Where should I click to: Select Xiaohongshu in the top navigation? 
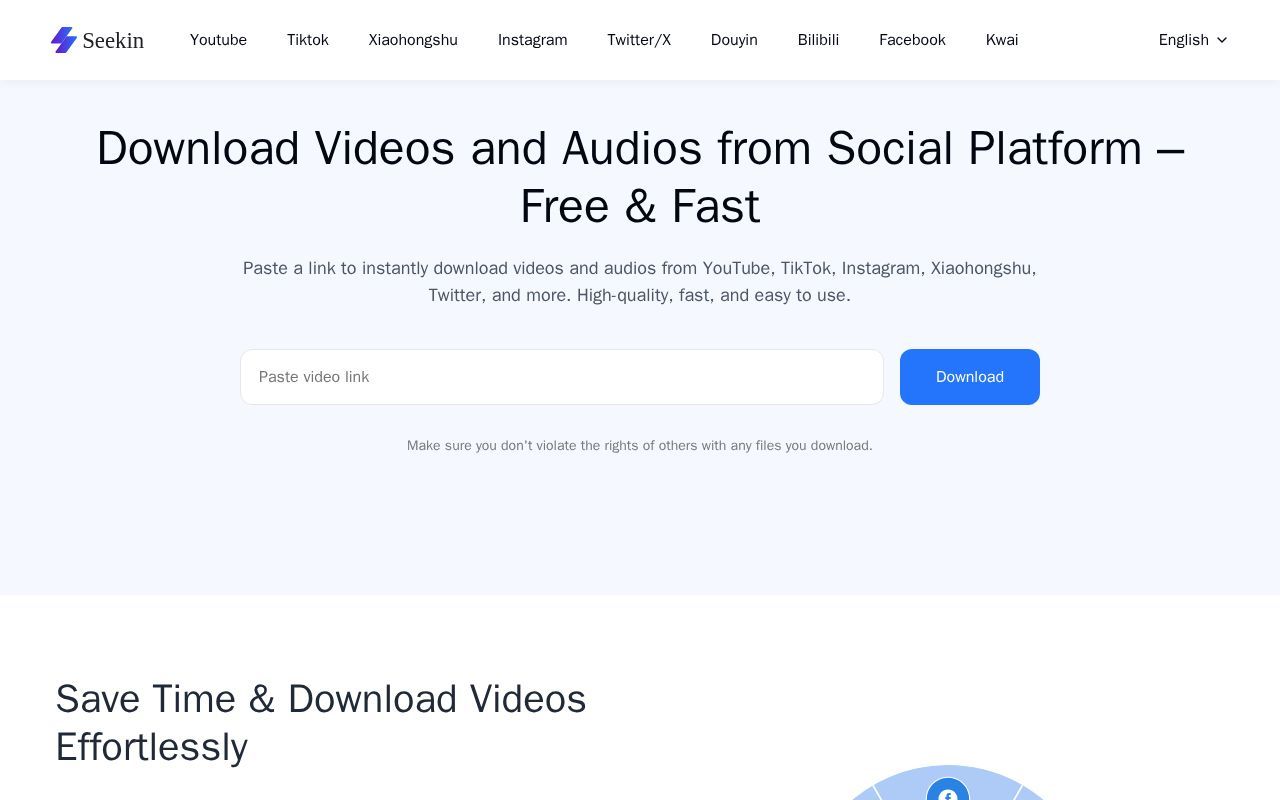(413, 40)
